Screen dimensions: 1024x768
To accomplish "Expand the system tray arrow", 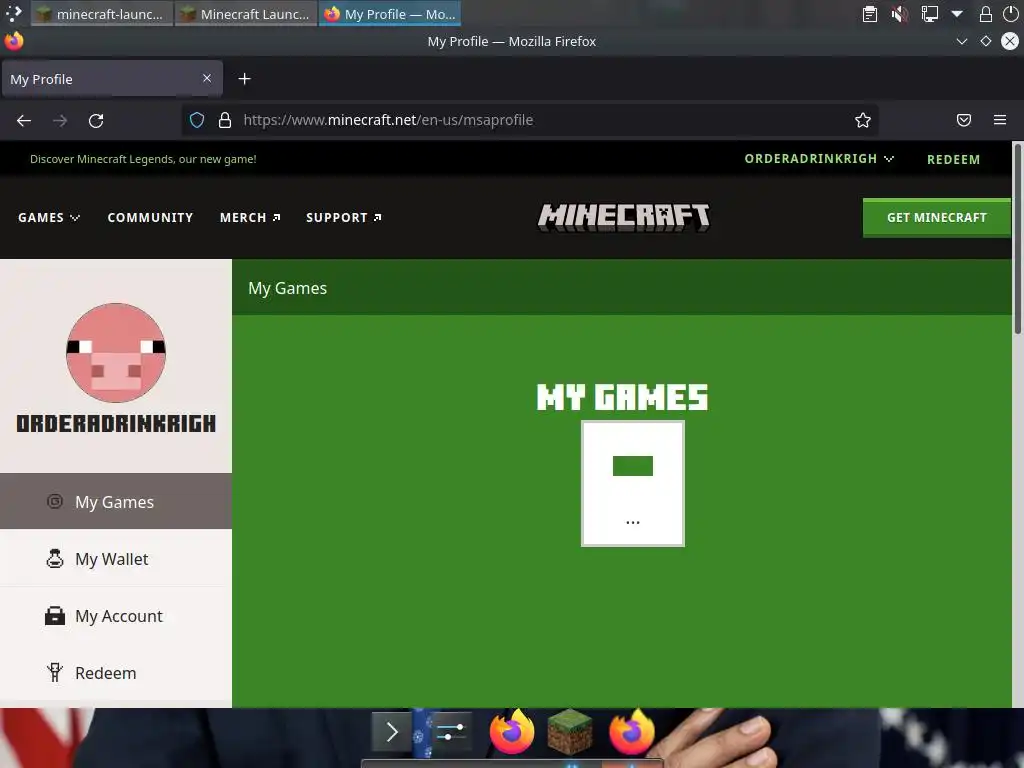I will 957,14.
